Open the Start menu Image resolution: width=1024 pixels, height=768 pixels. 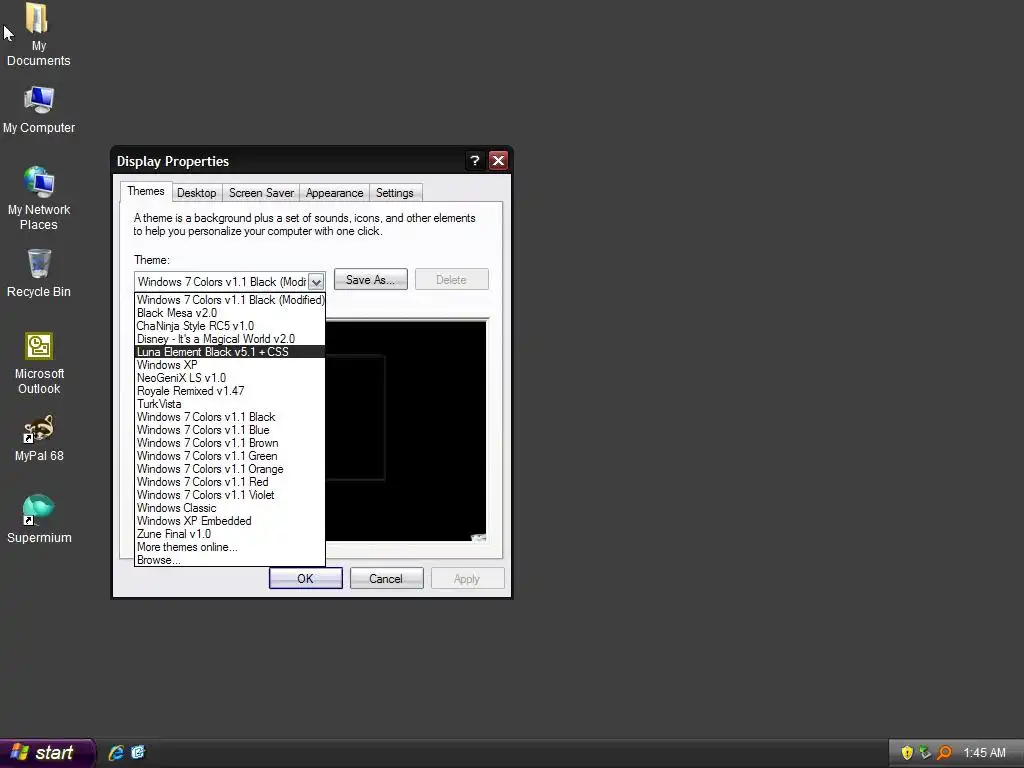[47, 753]
